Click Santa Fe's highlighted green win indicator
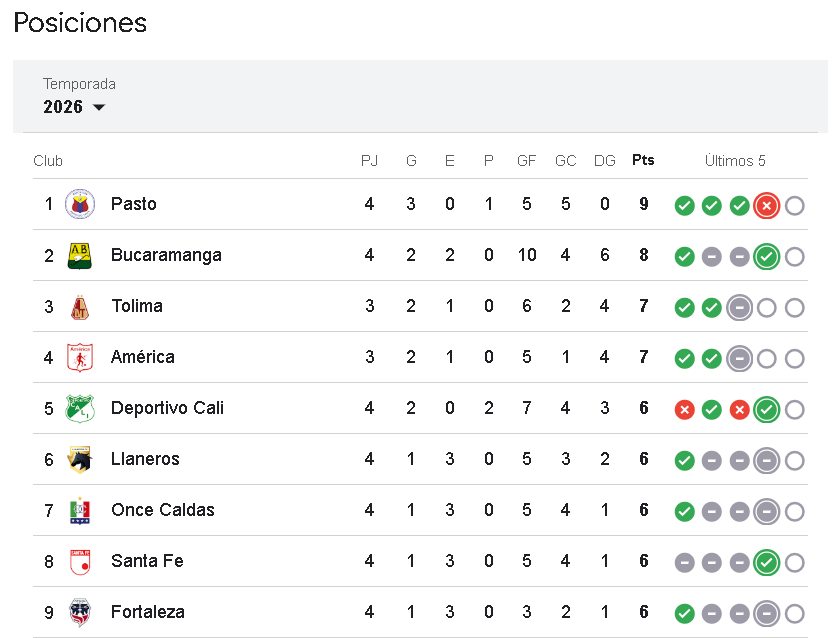This screenshot has height=638, width=832. (767, 562)
